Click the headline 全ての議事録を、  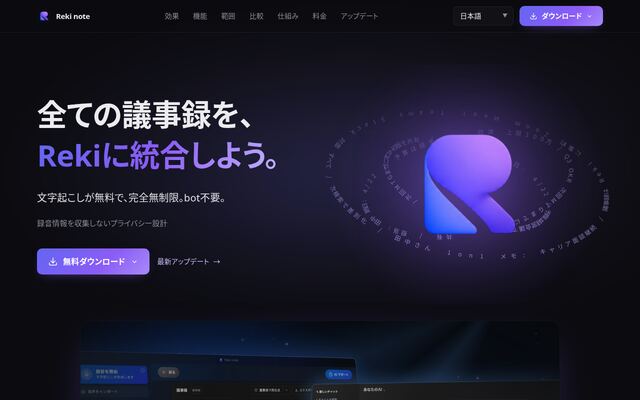144,115
